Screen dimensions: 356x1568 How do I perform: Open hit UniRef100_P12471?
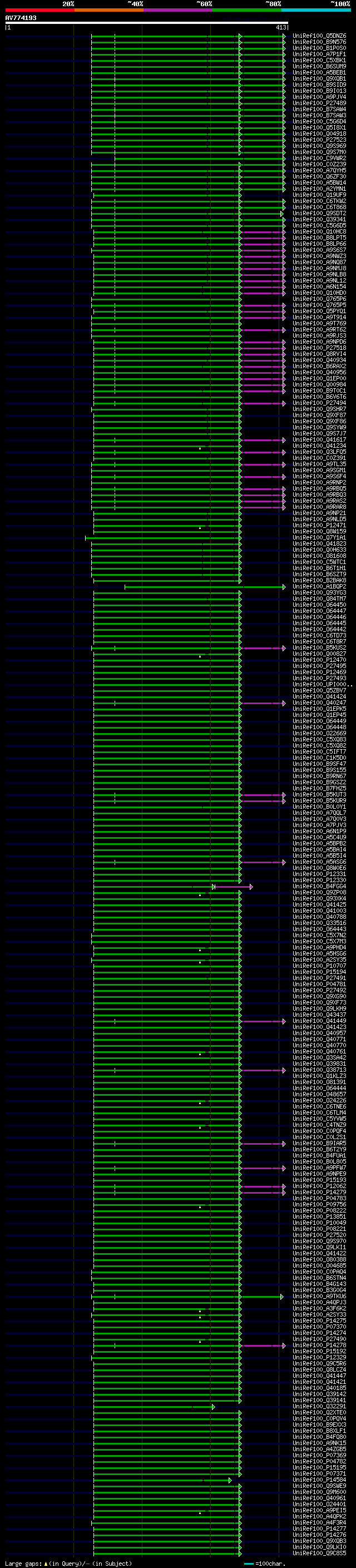319,525
